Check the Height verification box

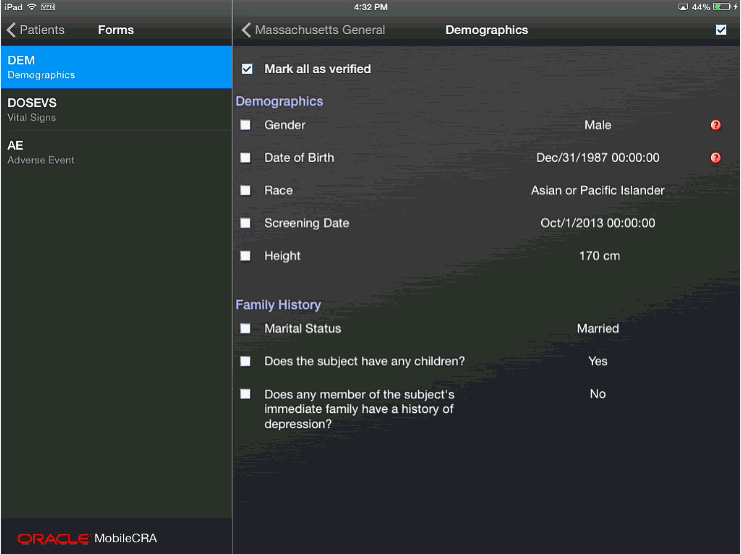(x=245, y=256)
